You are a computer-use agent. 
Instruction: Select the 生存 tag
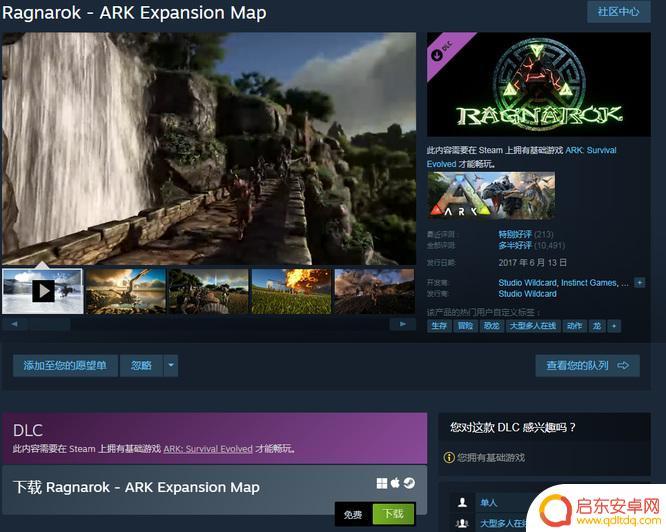(439, 326)
